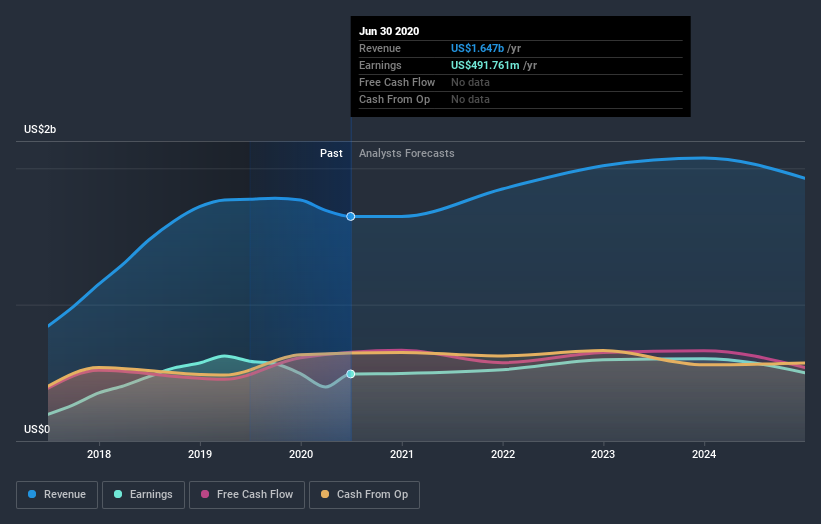Image resolution: width=821 pixels, height=524 pixels.
Task: Click the US$491.761m earnings value
Action: point(485,65)
